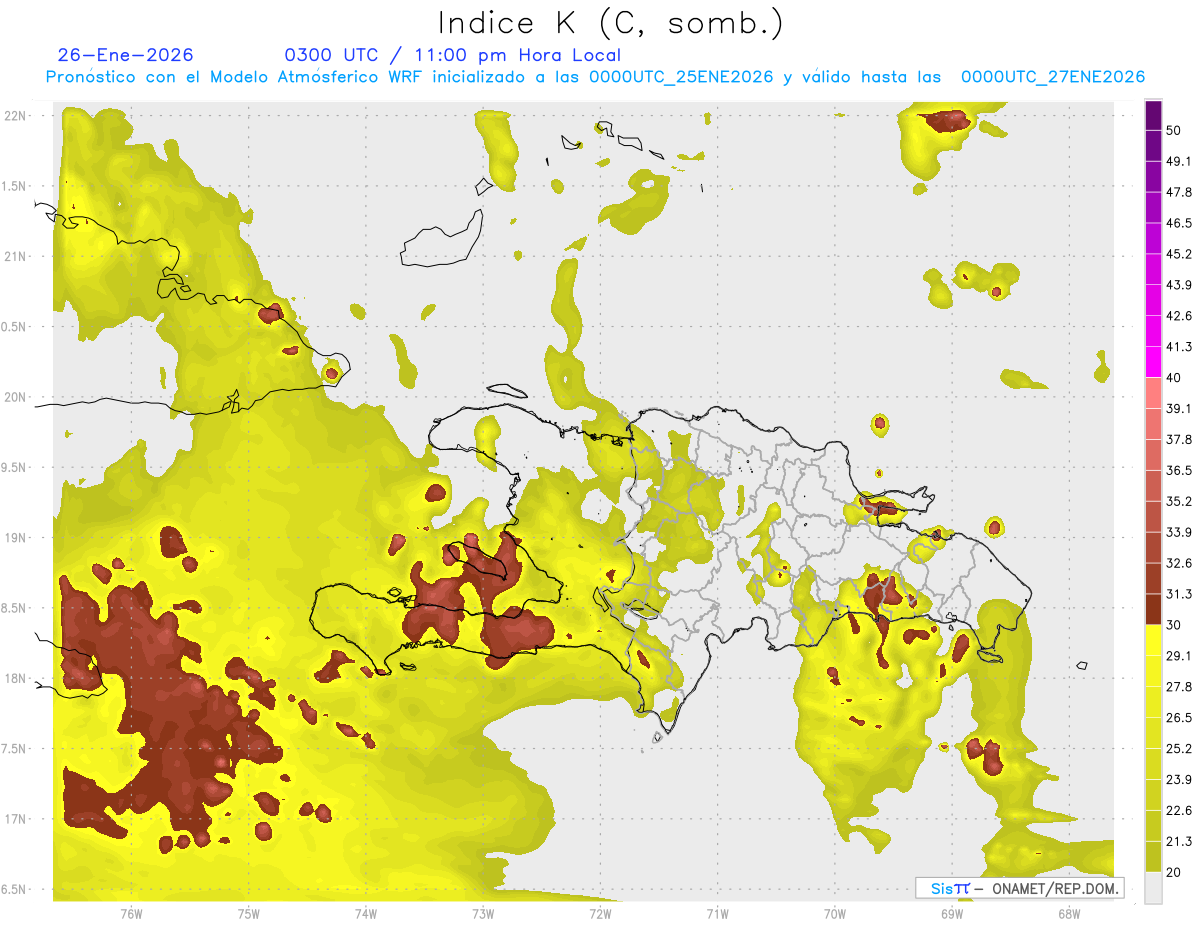Click the longitude axis label "76W"

[131, 915]
